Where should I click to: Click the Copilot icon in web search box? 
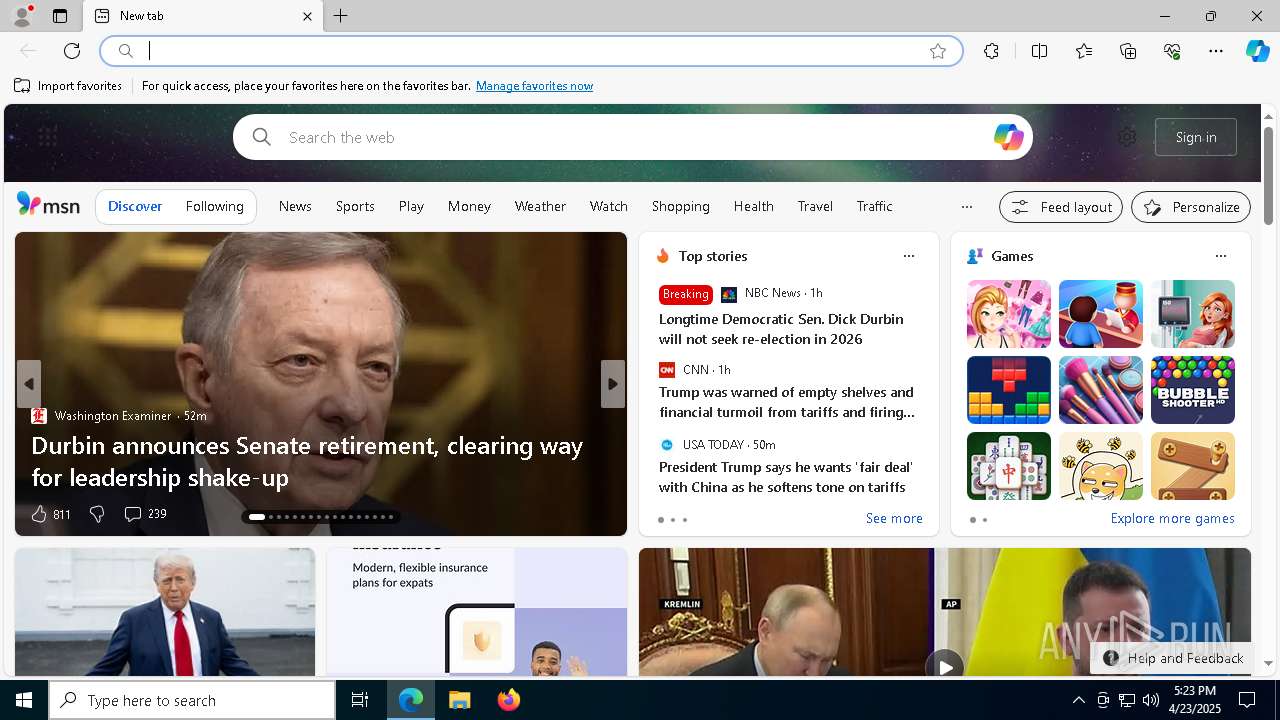(x=1008, y=137)
